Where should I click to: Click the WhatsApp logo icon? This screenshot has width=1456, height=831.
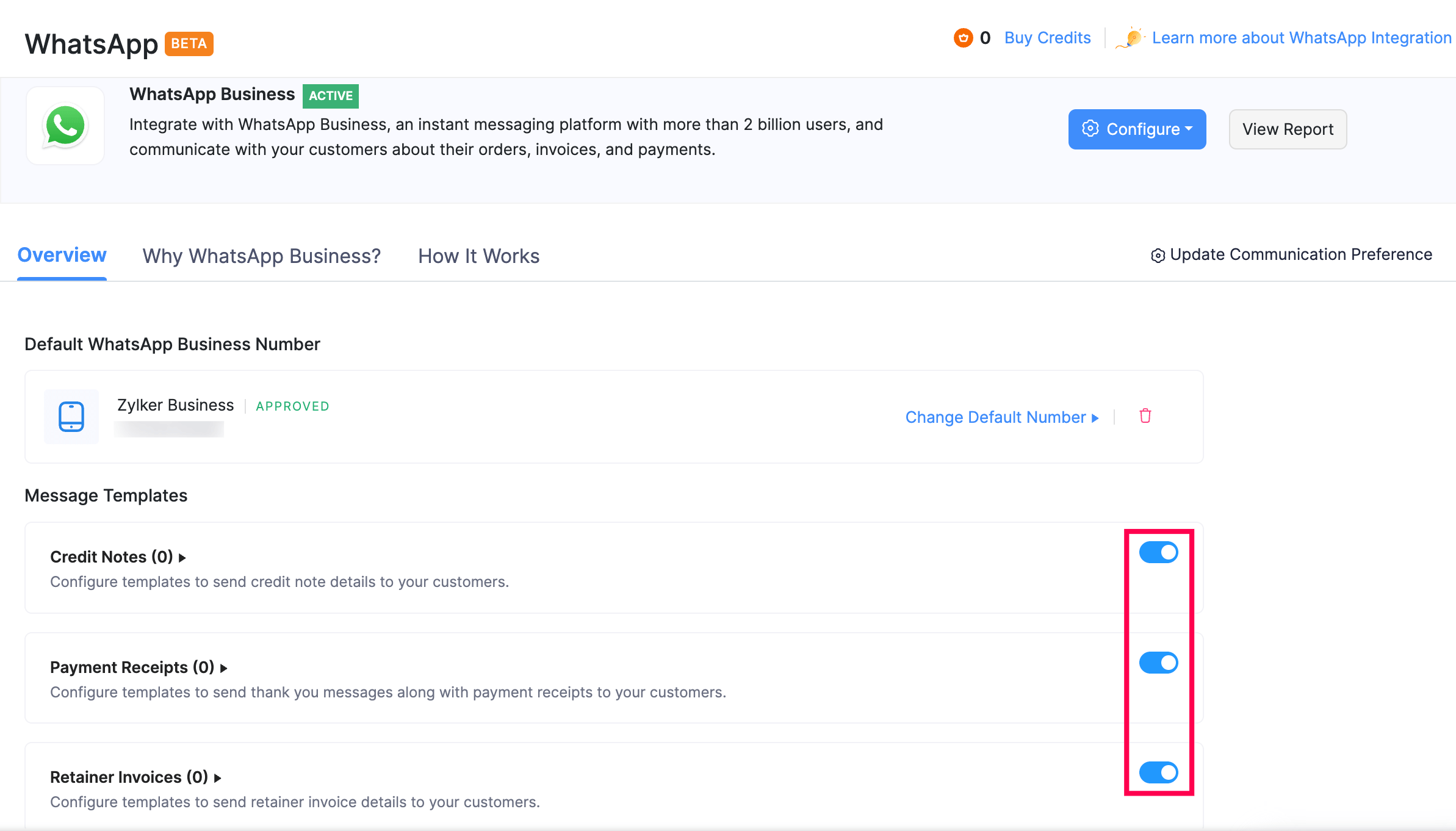pos(65,126)
